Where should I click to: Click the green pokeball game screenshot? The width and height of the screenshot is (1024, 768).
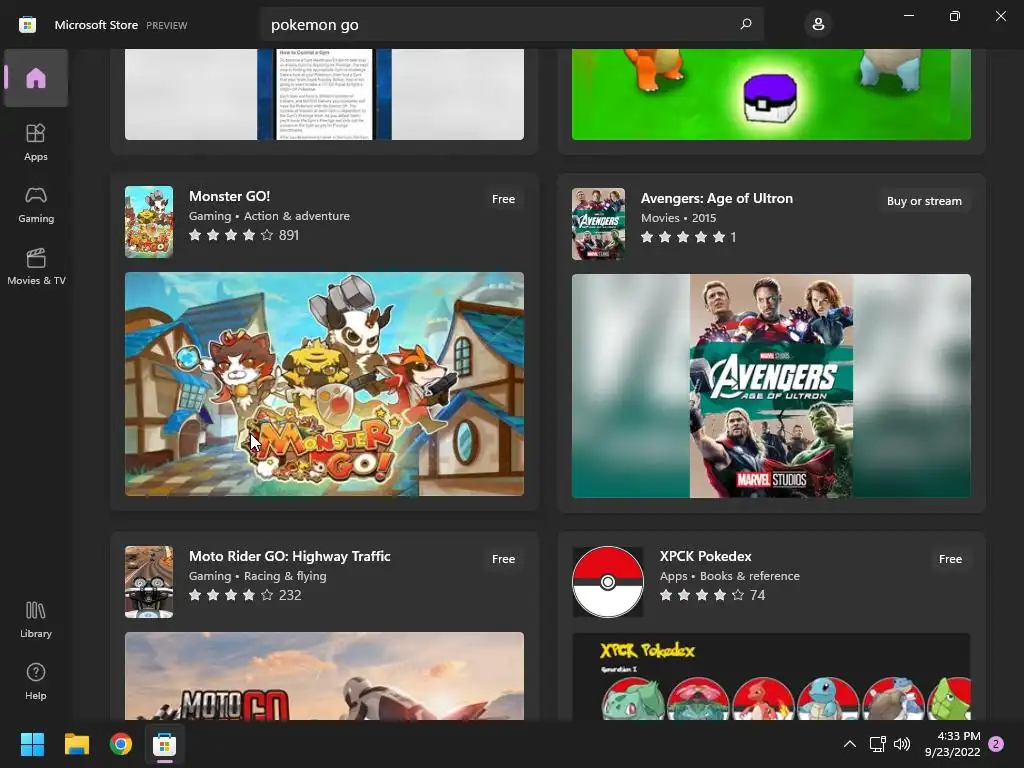click(x=771, y=94)
